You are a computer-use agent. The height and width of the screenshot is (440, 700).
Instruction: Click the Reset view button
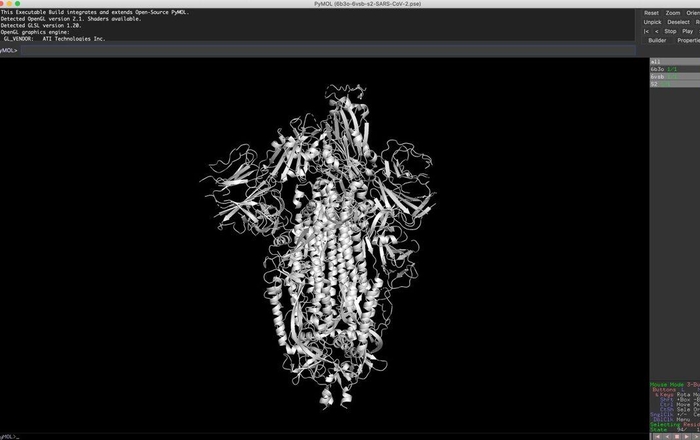point(651,13)
